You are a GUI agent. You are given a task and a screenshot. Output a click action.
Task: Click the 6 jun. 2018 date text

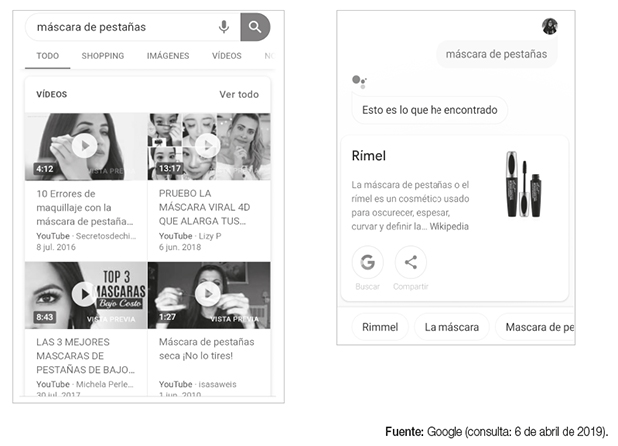(x=180, y=247)
